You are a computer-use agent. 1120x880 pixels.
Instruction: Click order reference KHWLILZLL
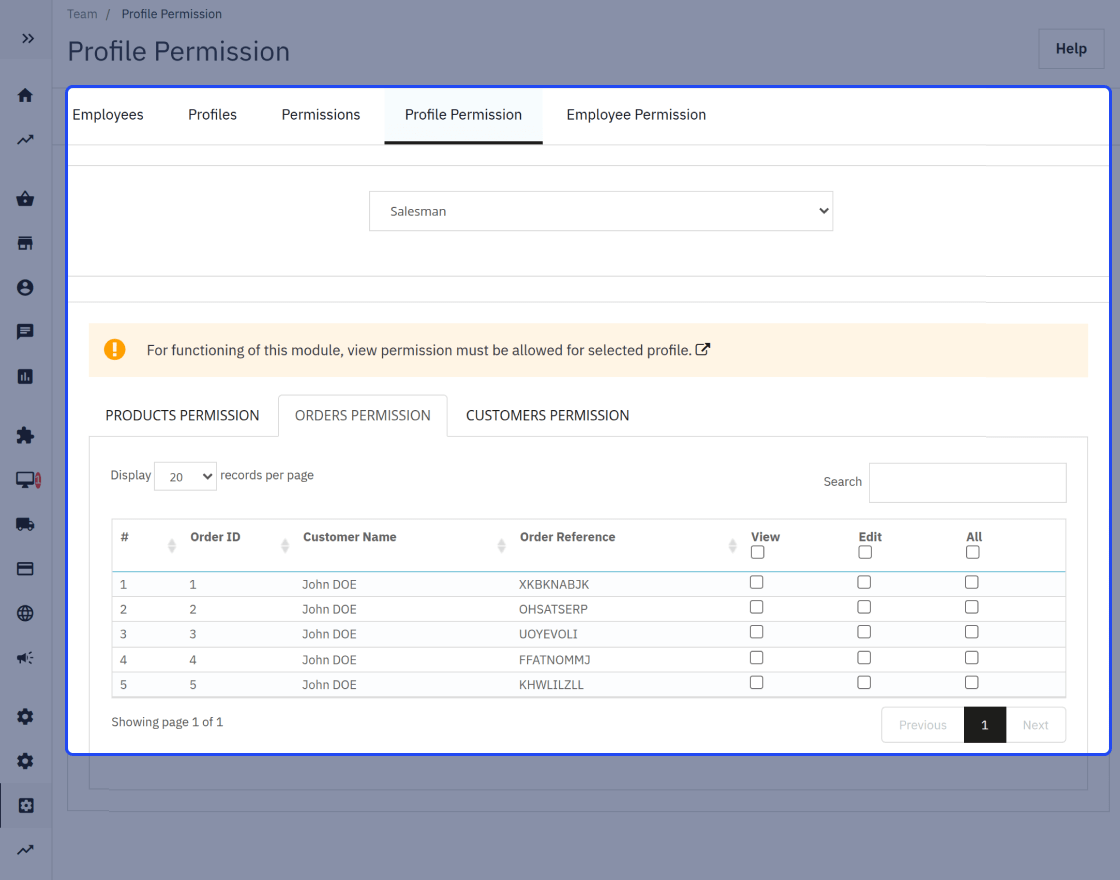[x=551, y=684]
